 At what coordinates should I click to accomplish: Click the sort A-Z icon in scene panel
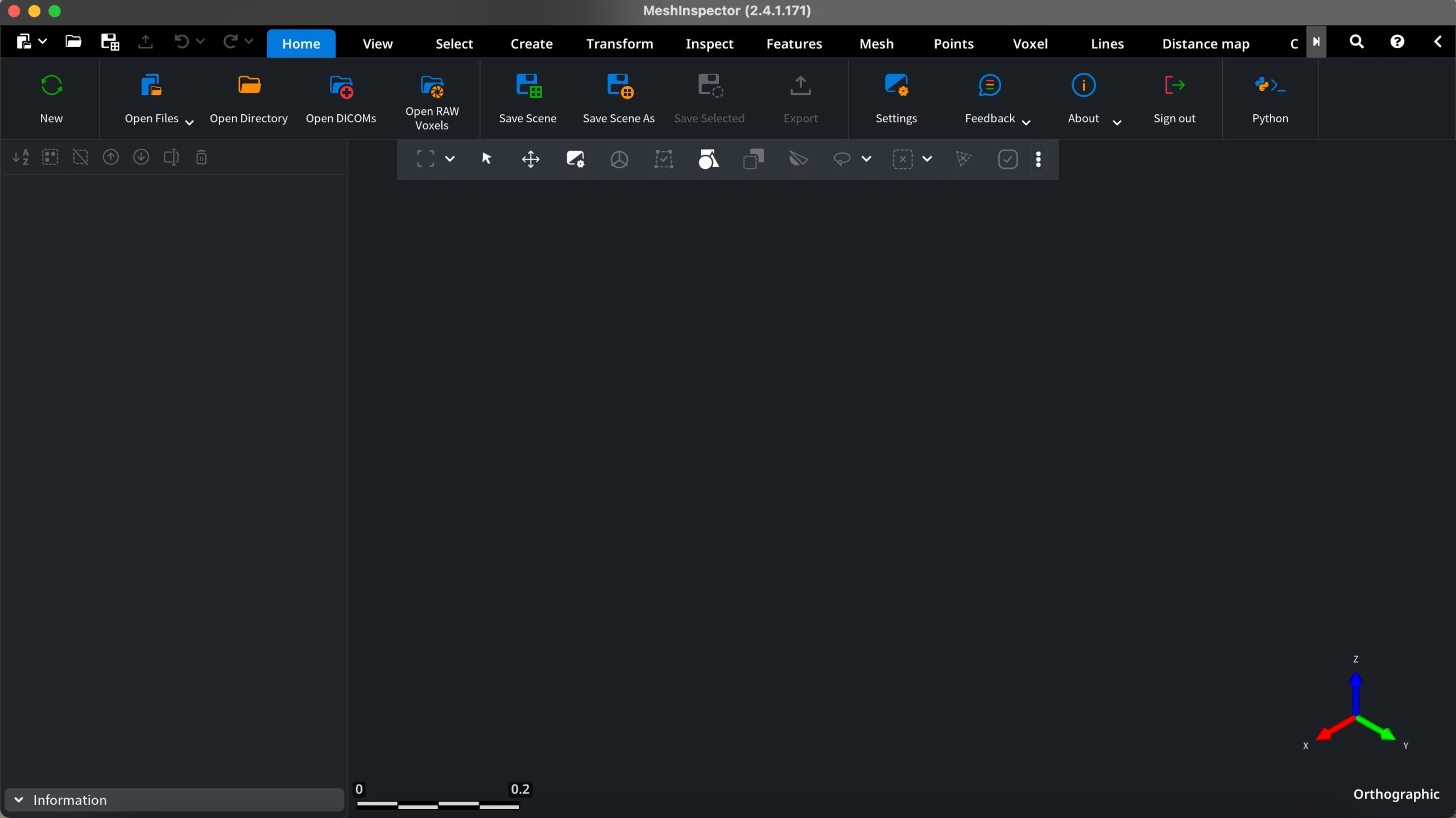20,157
